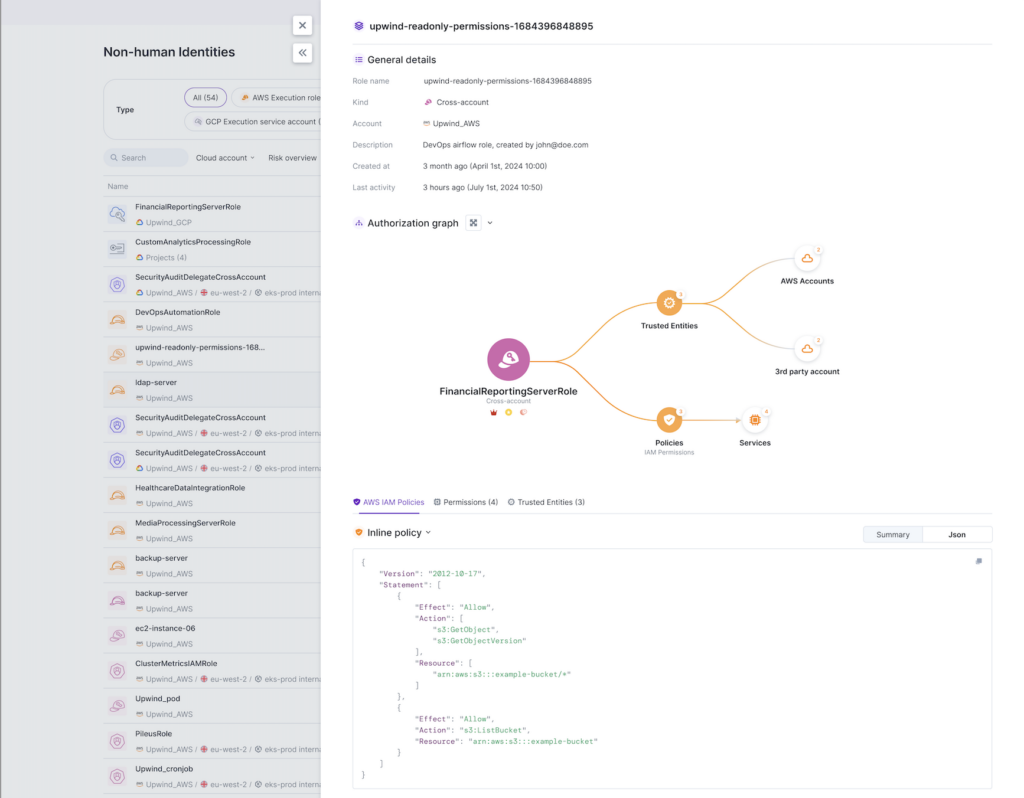Screen dimensions: 1024x798
Task: Click the Trusted Entities gear node
Action: tap(669, 303)
